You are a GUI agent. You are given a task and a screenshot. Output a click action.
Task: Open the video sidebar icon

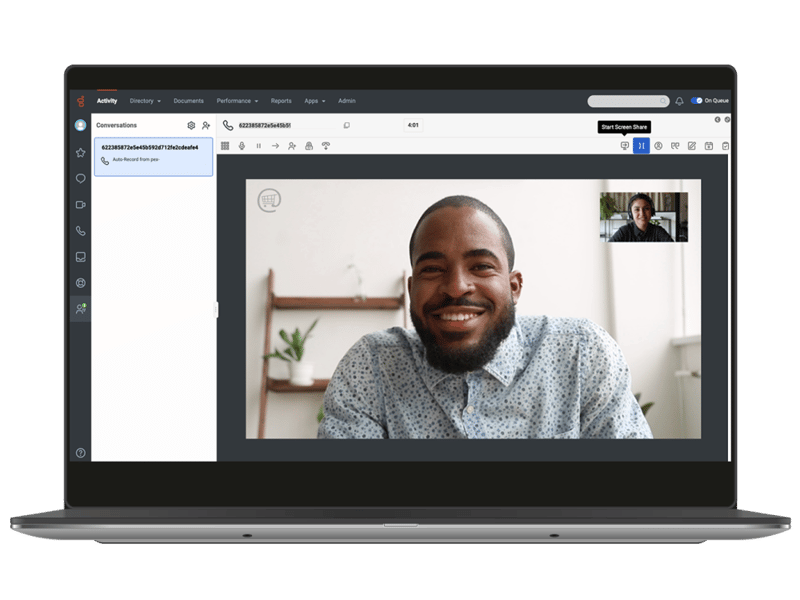80,204
